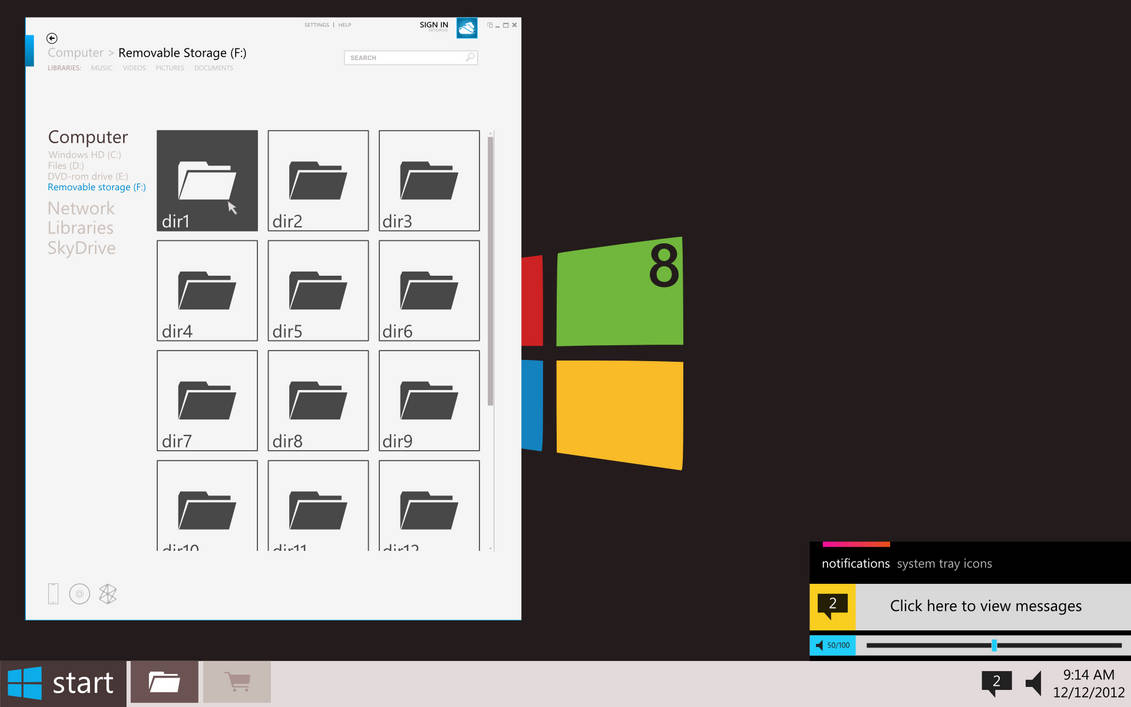Click the clock showing 9:14 AM

coord(1088,675)
